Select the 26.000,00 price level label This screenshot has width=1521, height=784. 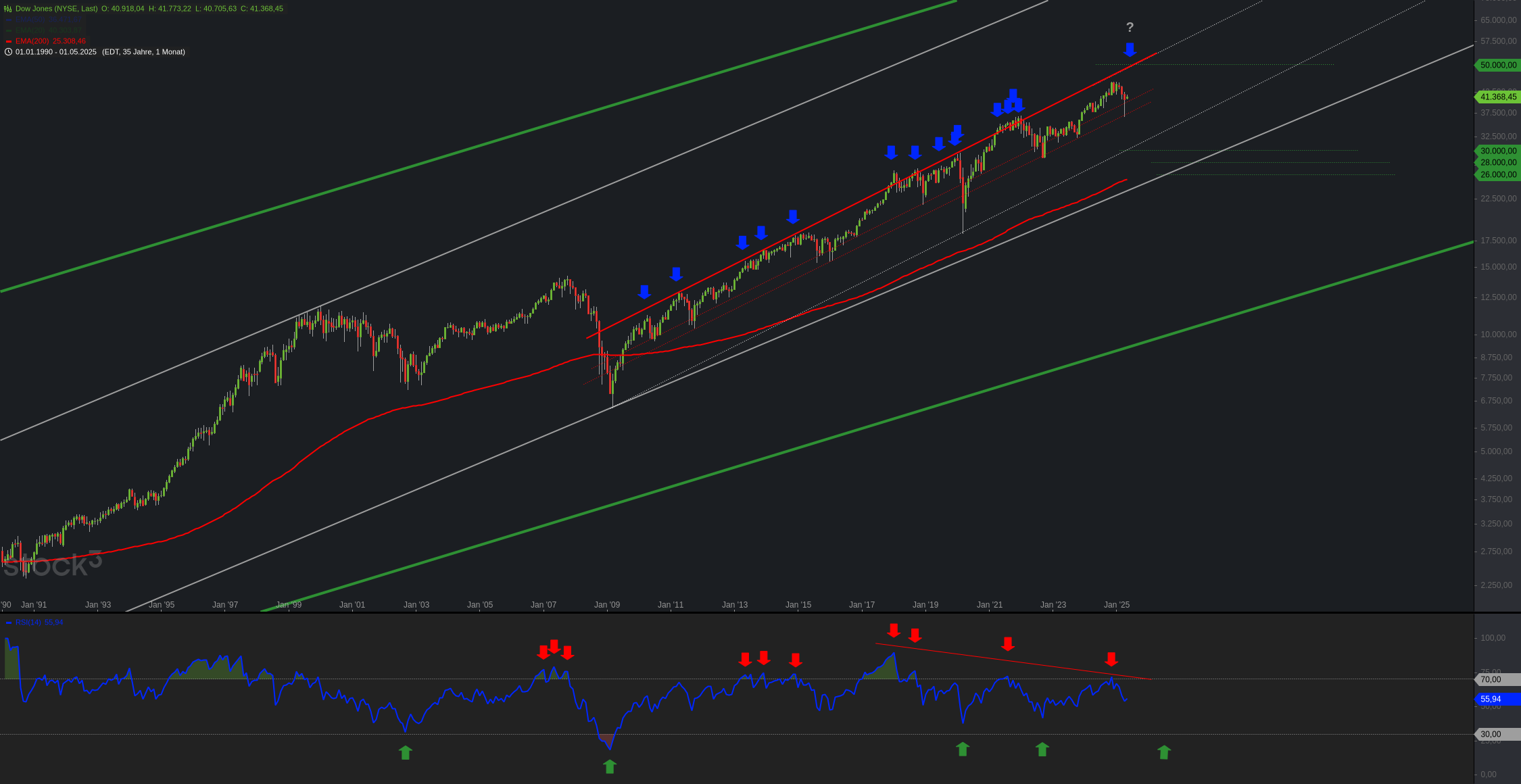click(1497, 174)
